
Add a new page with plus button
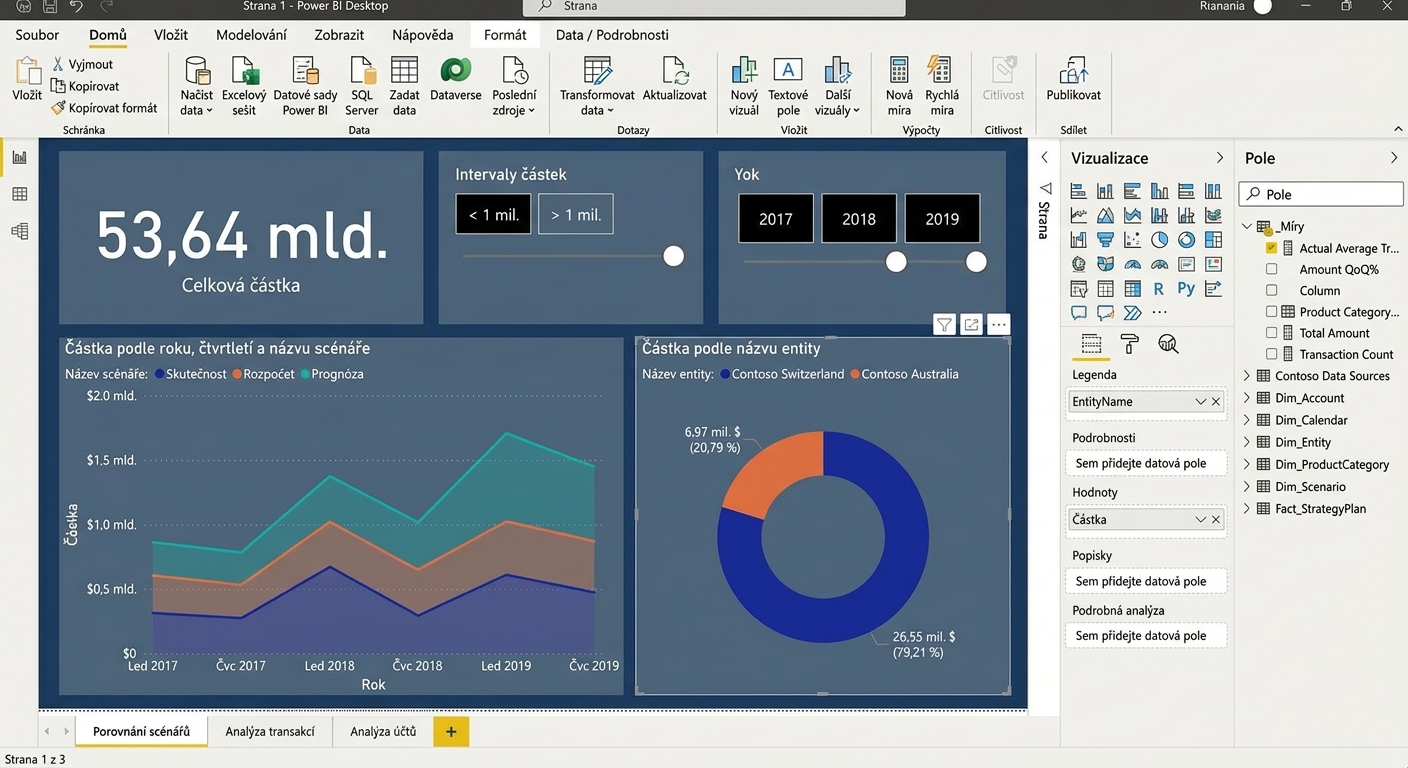pyautogui.click(x=451, y=732)
